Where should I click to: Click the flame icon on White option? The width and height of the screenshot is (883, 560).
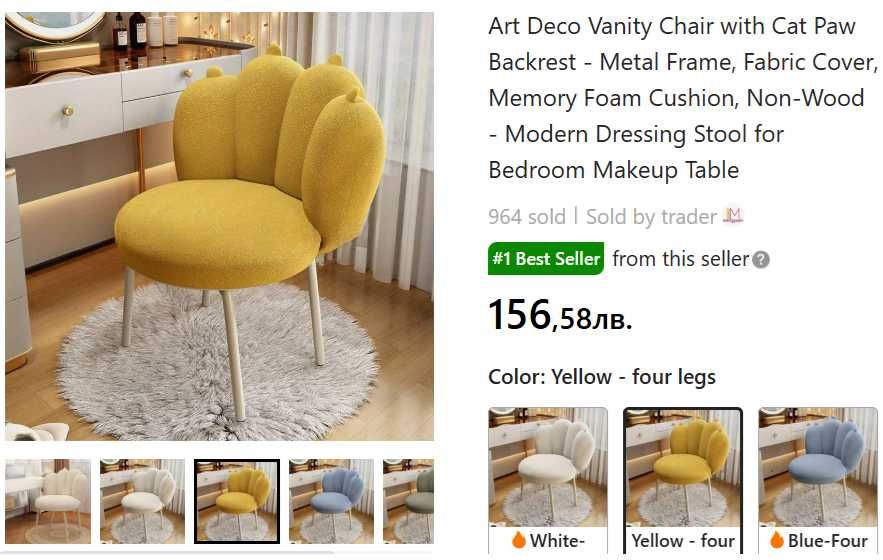click(x=519, y=540)
